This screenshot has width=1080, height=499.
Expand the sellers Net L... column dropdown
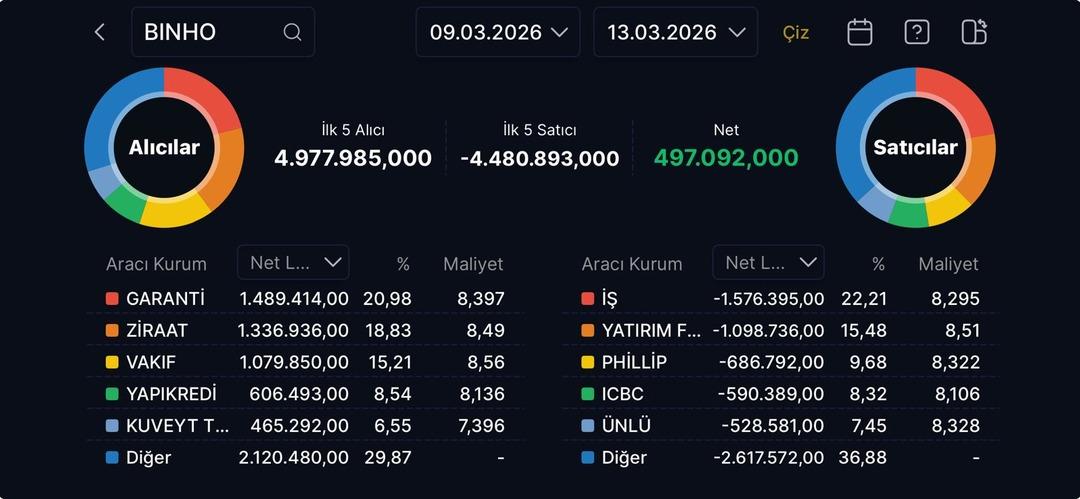click(x=768, y=262)
